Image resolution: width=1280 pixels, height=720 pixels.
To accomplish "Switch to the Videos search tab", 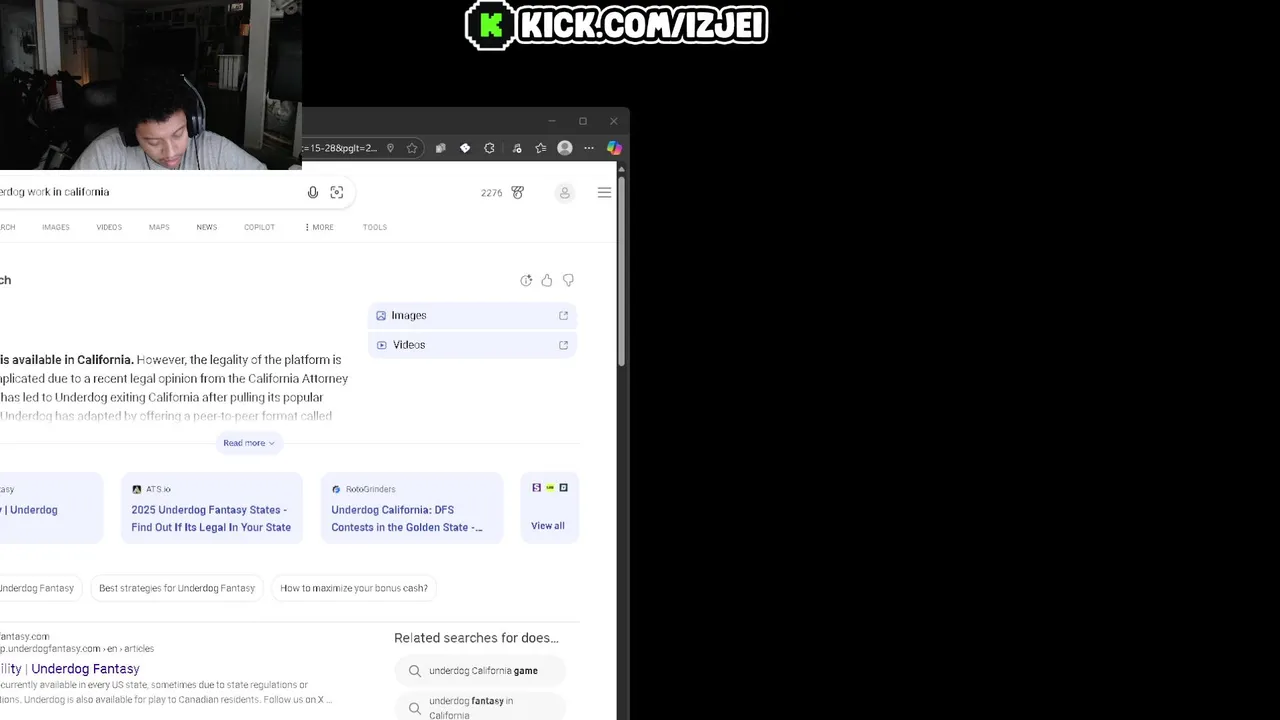I will click(x=109, y=227).
